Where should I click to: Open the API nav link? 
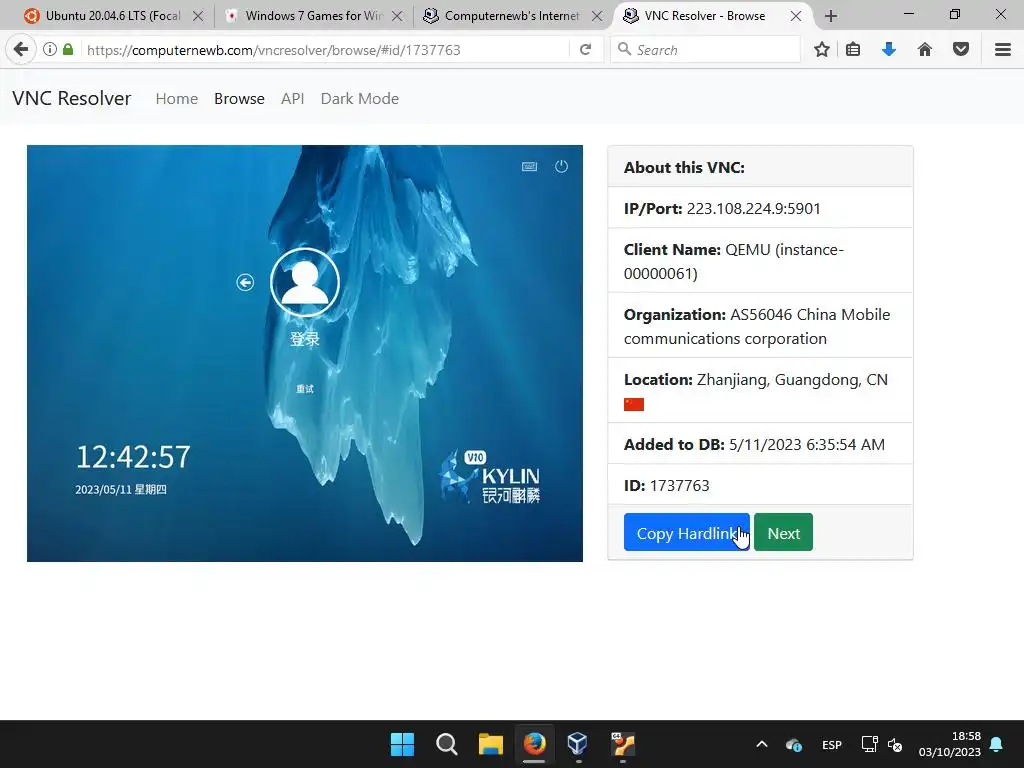[293, 99]
